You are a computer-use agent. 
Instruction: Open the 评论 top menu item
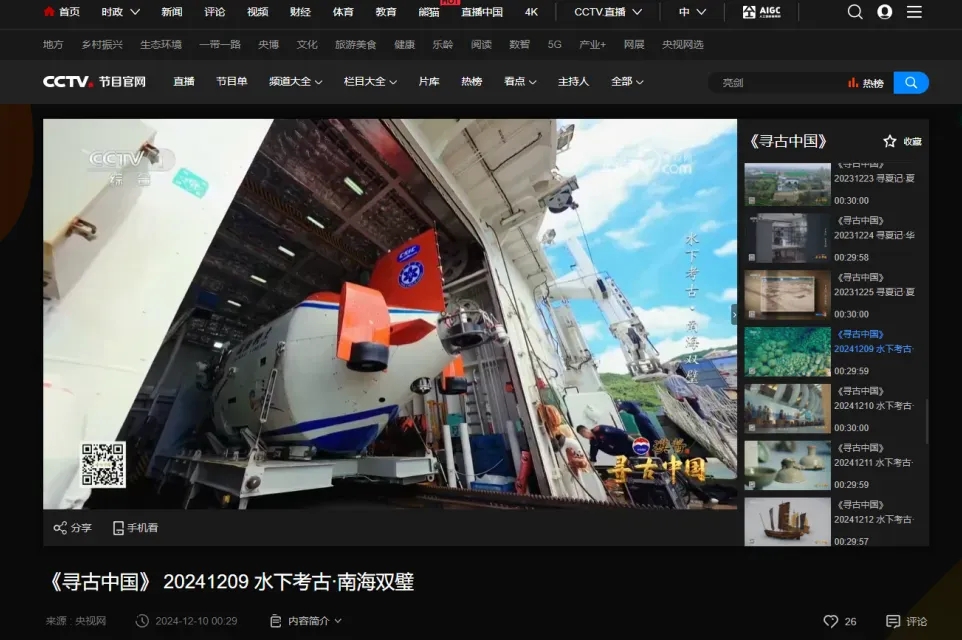[x=215, y=12]
